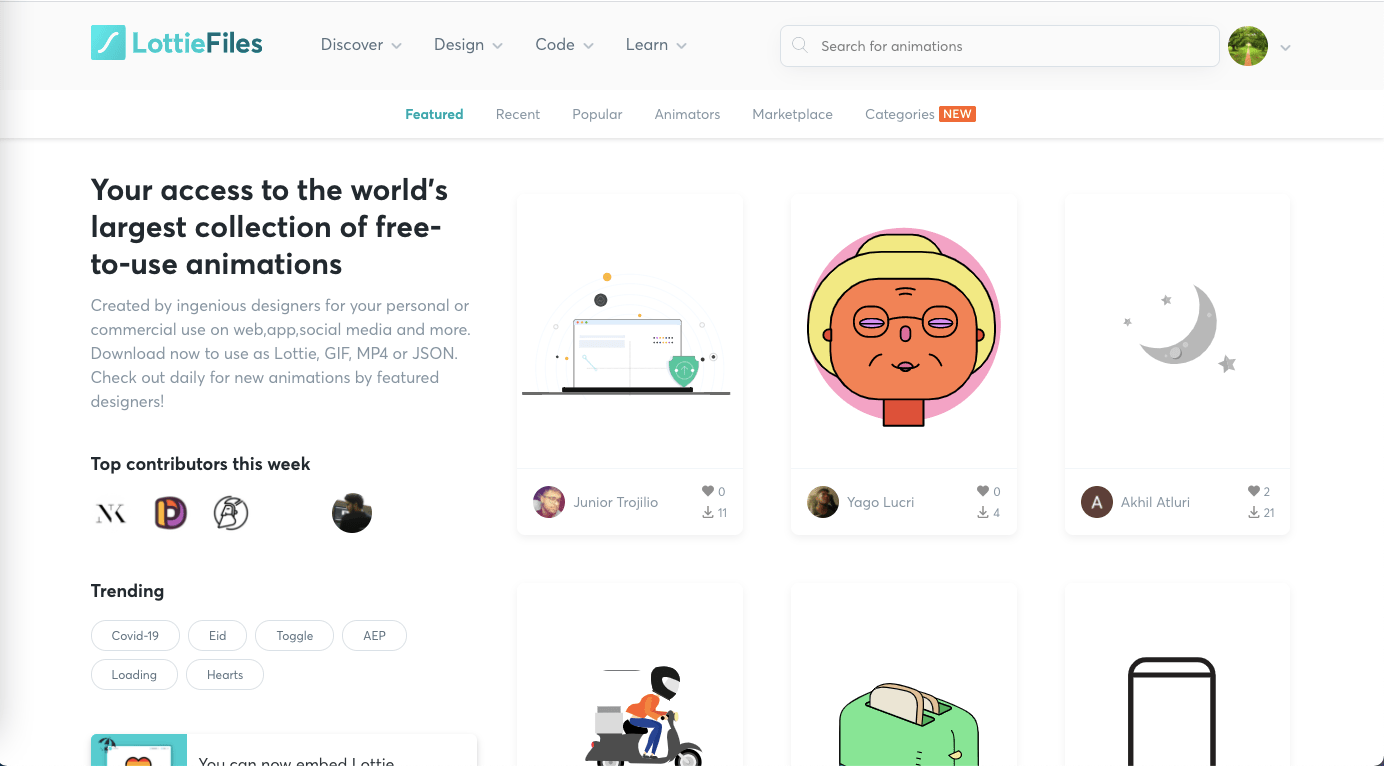
Task: Click the heart icon on Akhil Atluri's card
Action: click(1254, 491)
